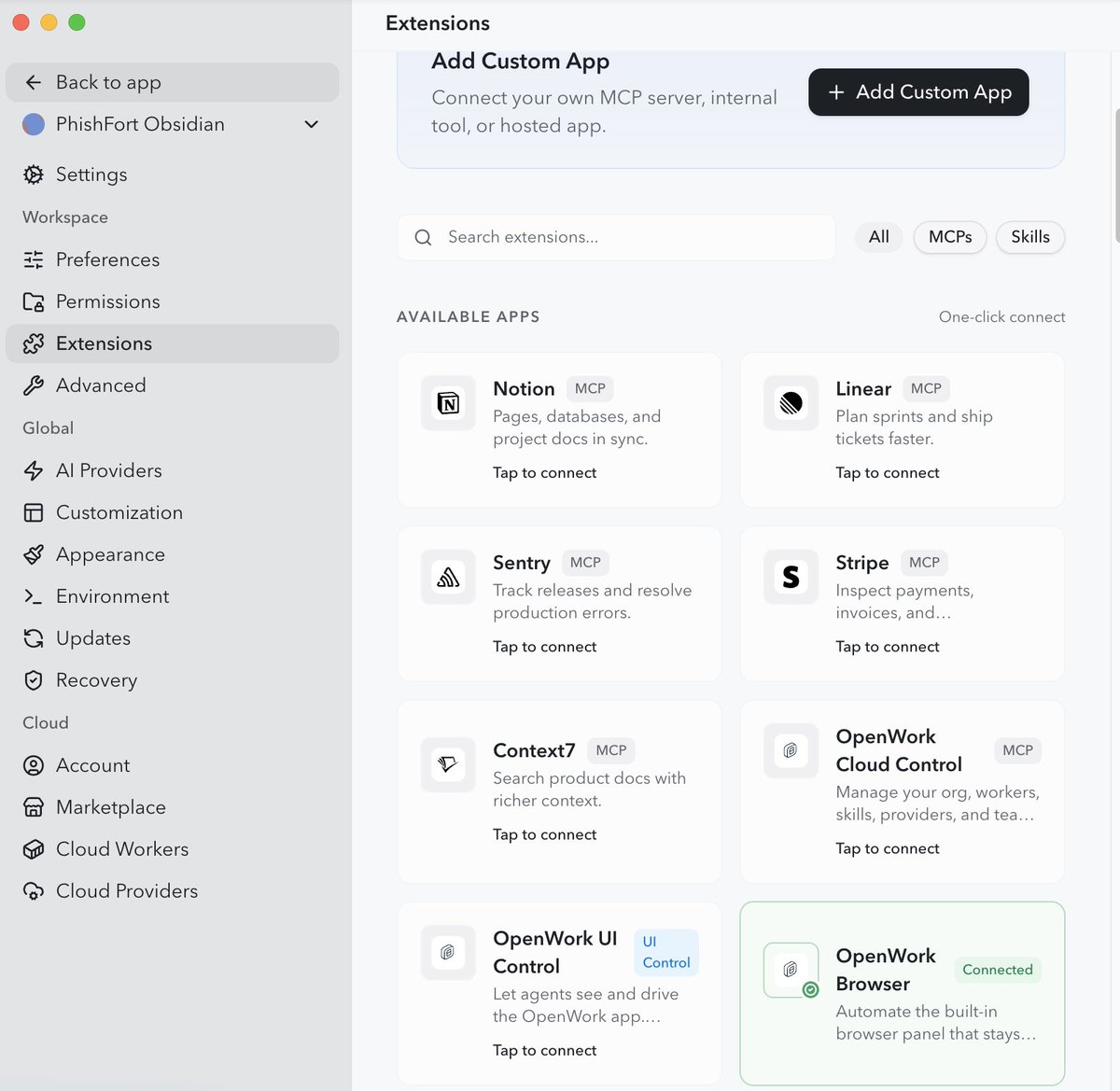
Task: Tap to connect OpenWork Cloud Control
Action: (888, 848)
